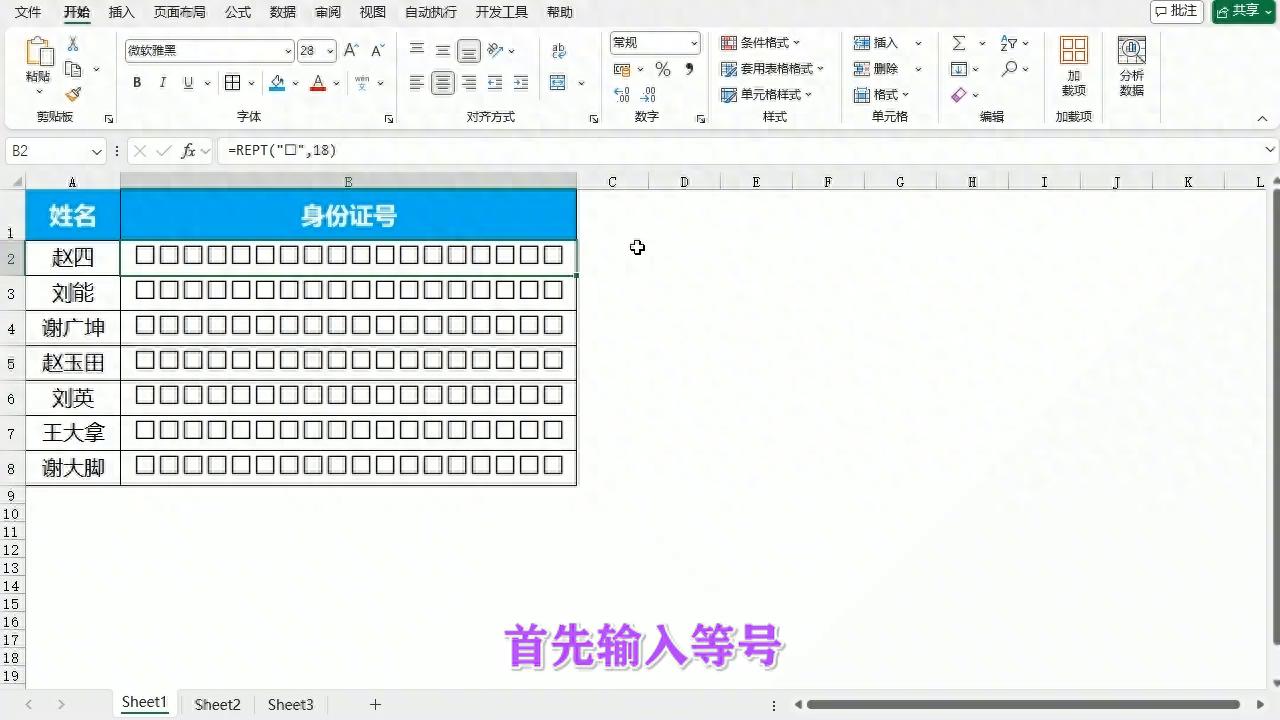Click the 批注 comments button
1280x720 pixels.
pyautogui.click(x=1176, y=11)
